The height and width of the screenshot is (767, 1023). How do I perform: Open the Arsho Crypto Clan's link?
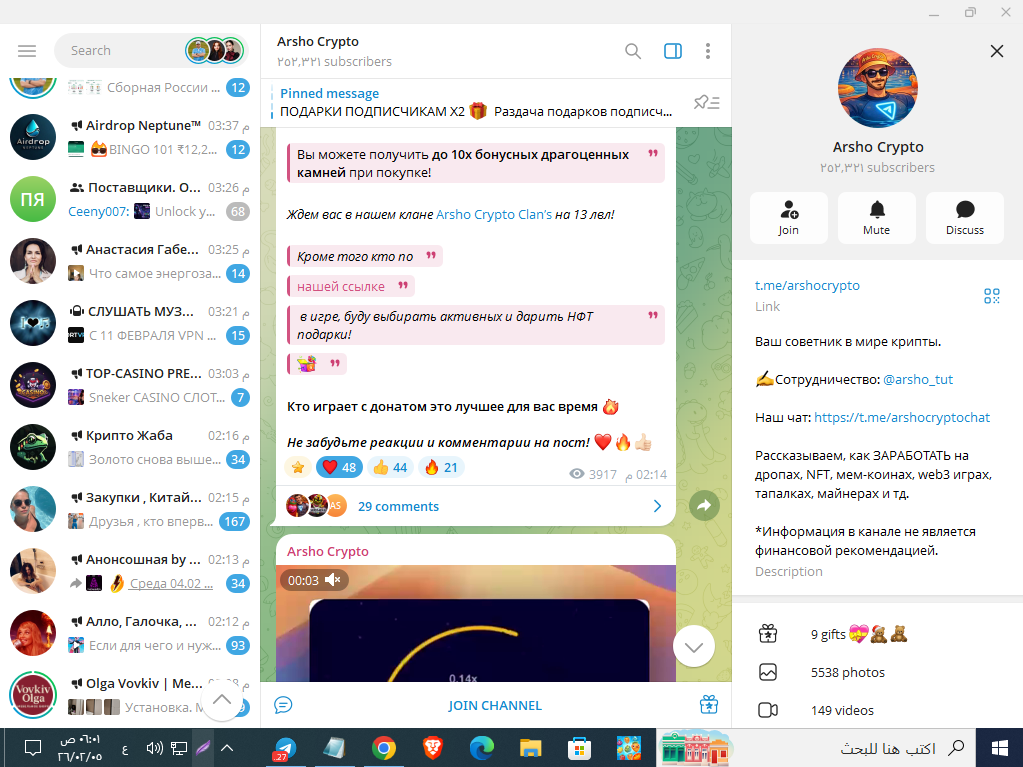click(494, 215)
